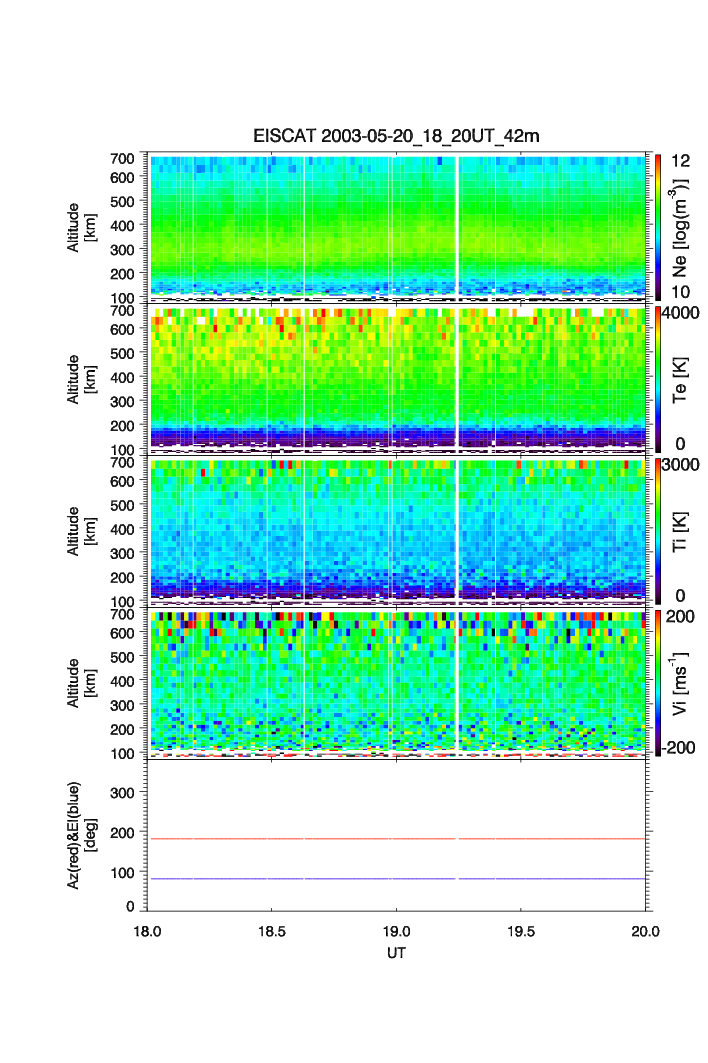
Task: Click the 19.0 tick label on time axis
Action: point(396,930)
